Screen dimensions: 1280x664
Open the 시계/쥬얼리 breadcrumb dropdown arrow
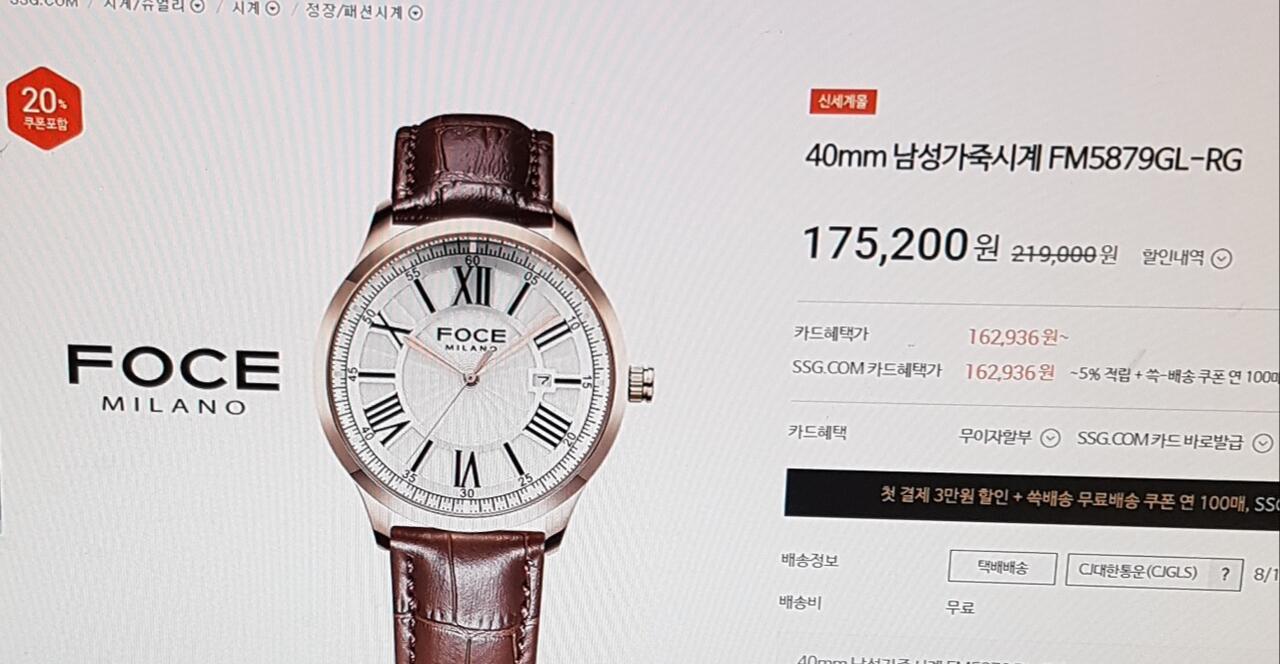[197, 7]
